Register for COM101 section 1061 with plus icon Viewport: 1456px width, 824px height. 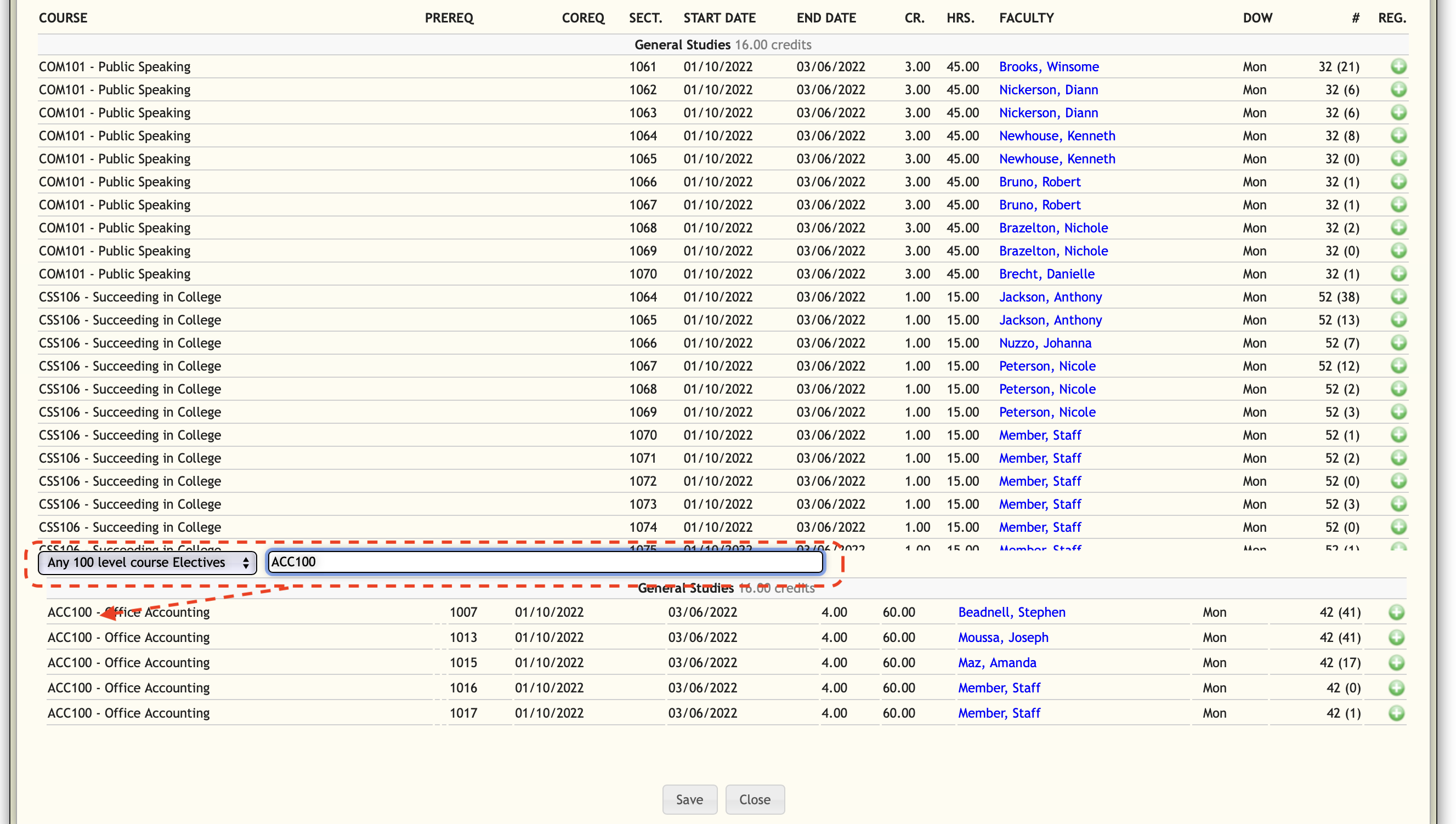tap(1398, 67)
